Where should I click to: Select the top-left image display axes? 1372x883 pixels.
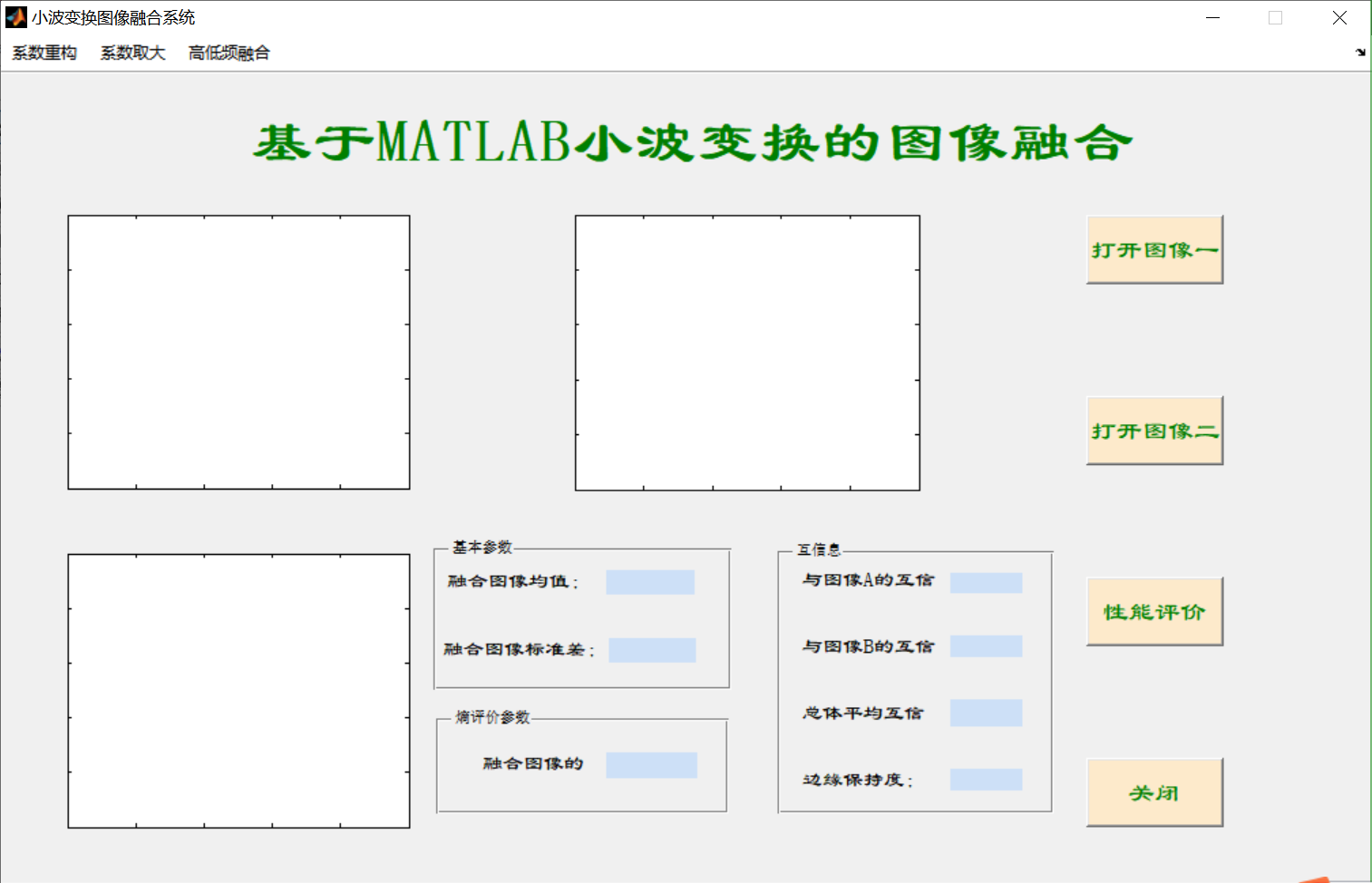(238, 352)
